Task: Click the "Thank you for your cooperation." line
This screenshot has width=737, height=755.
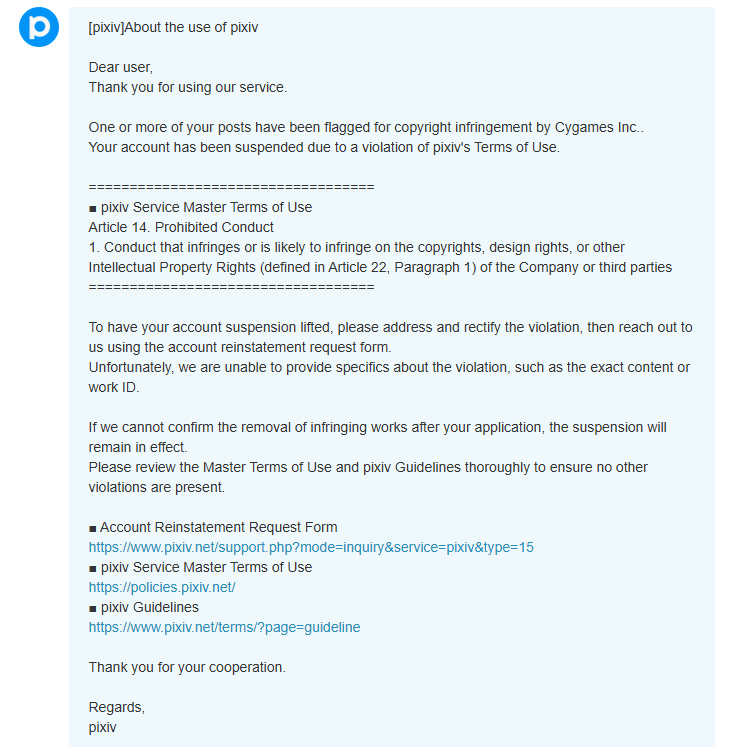Action: point(187,667)
